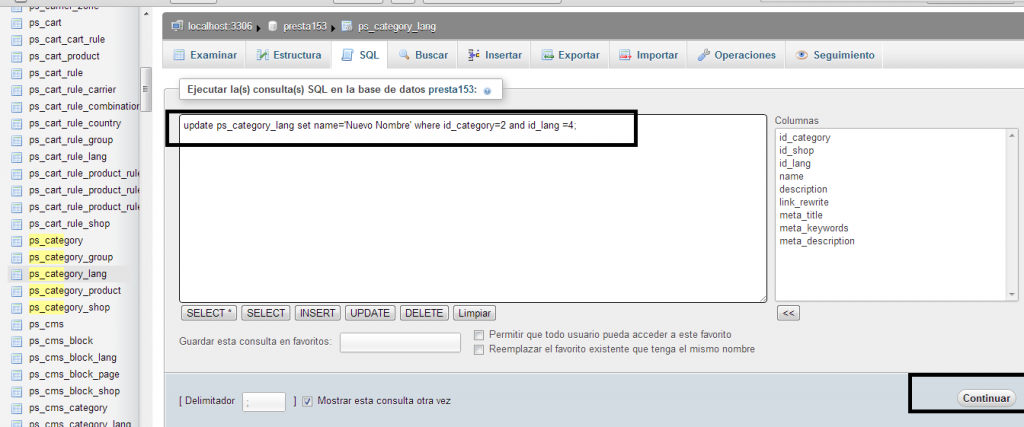Image resolution: width=1024 pixels, height=427 pixels.
Task: Select id_category in the Columnas list
Action: (x=804, y=138)
